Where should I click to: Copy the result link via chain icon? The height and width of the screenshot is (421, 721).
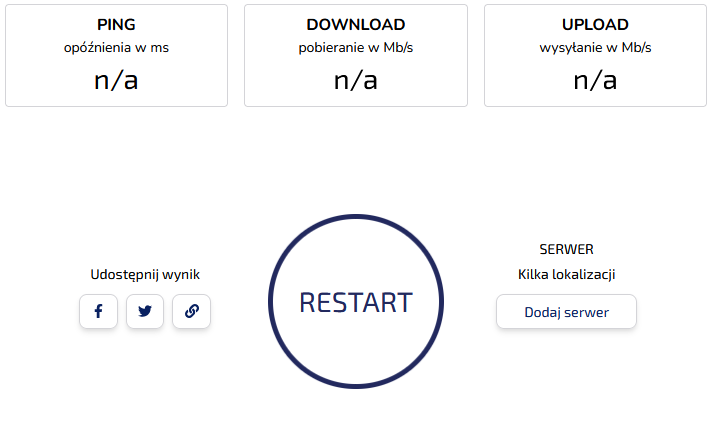point(191,311)
